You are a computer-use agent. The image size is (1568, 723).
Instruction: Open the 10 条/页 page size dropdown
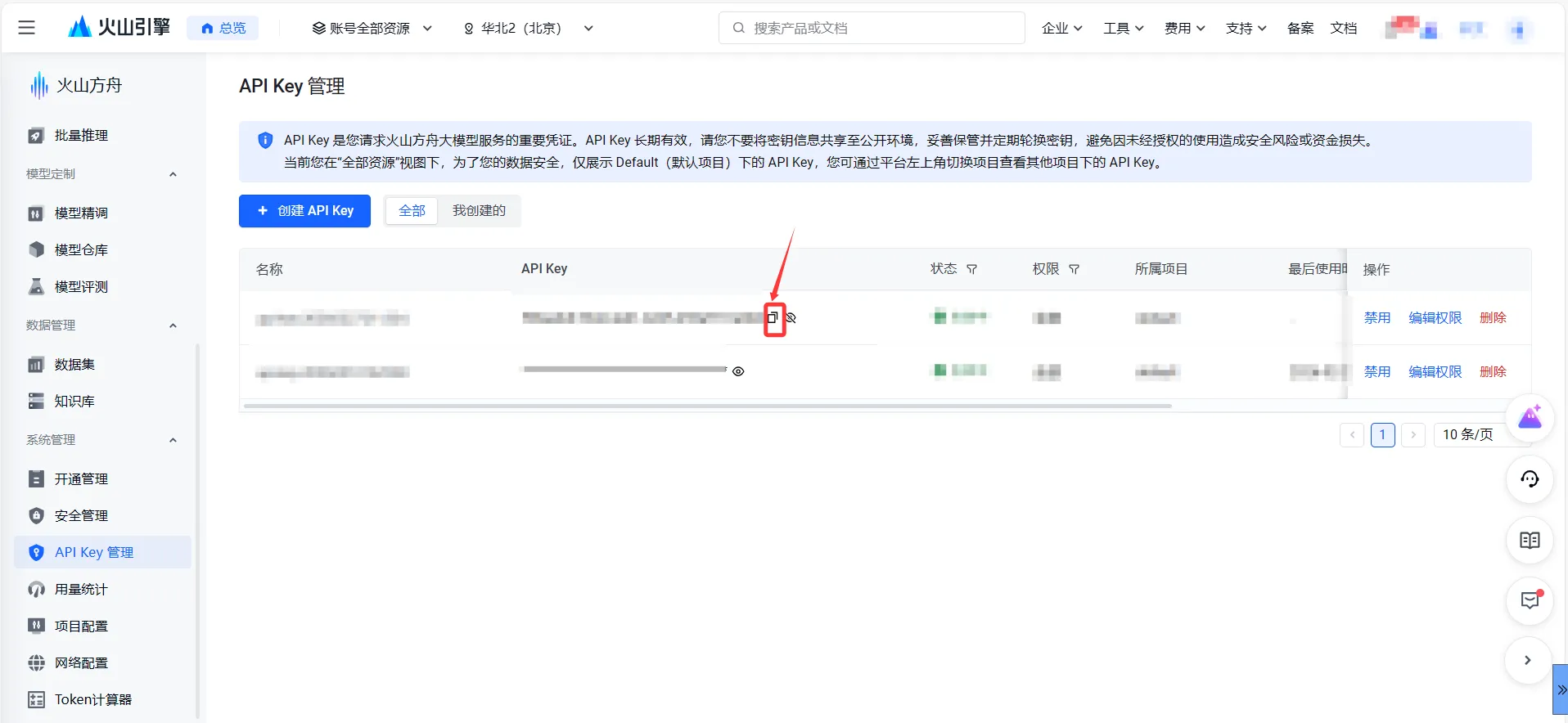(1471, 434)
